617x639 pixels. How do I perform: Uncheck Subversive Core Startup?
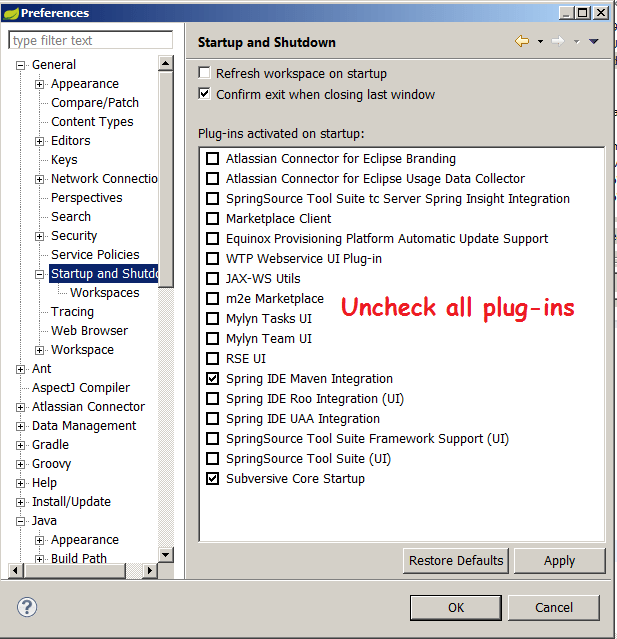coord(212,478)
